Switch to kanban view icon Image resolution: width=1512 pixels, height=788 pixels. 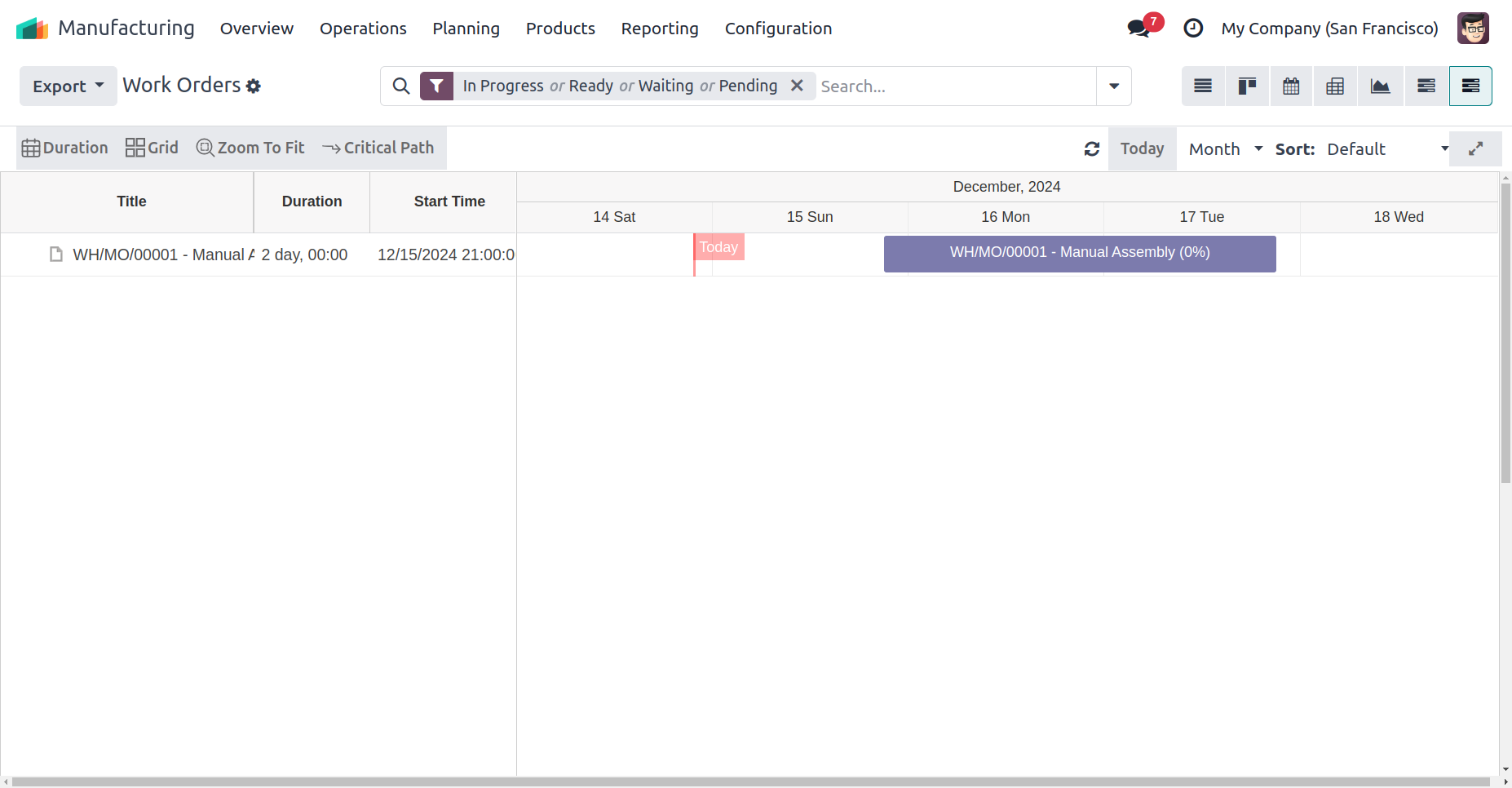pos(1246,86)
